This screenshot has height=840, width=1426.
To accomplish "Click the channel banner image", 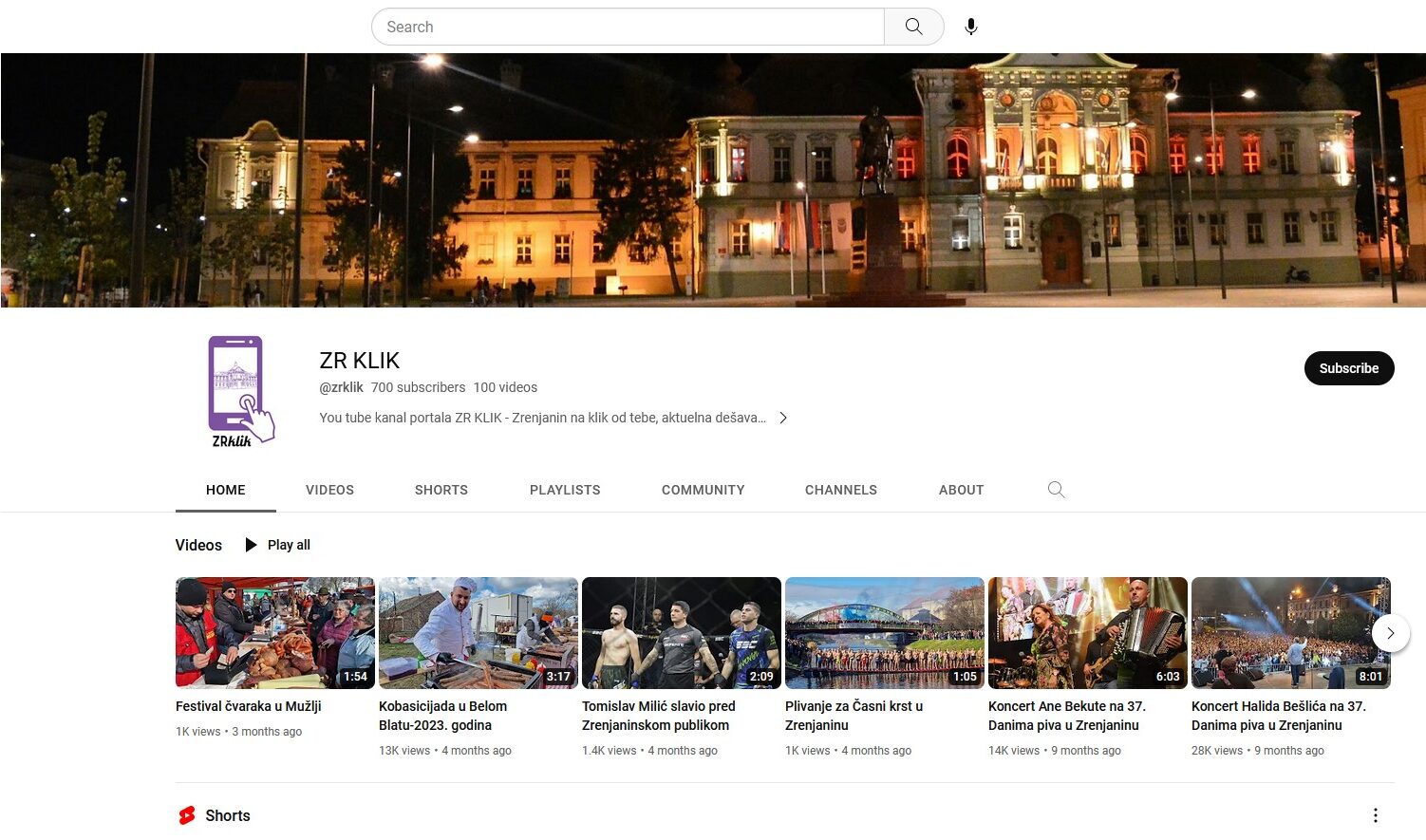I will coord(713,180).
